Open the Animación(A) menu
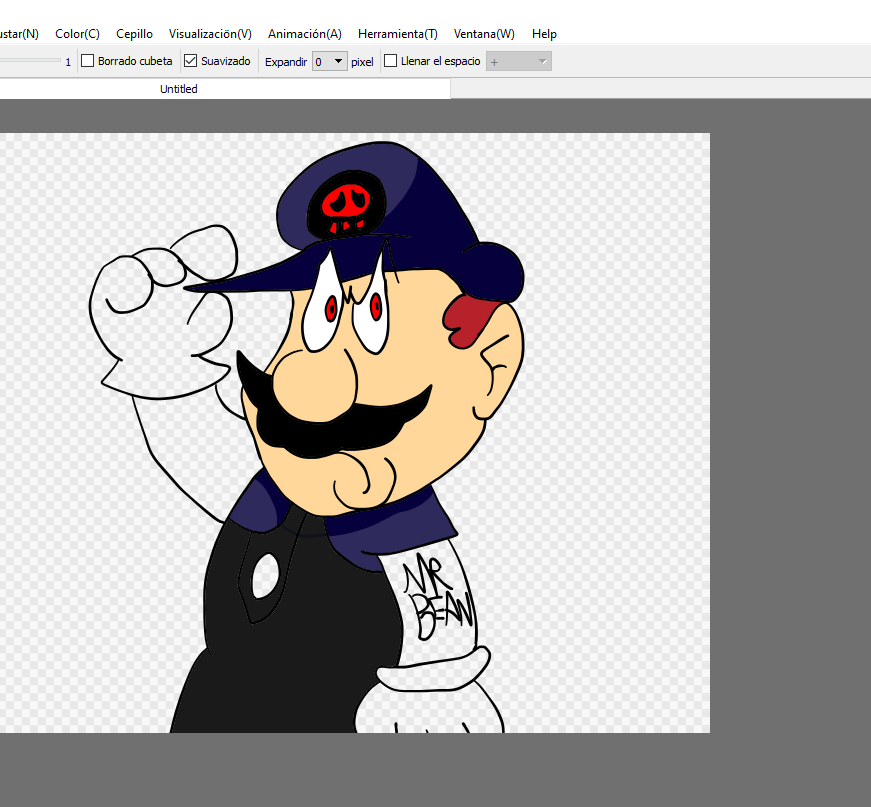The image size is (871, 807). coord(304,34)
